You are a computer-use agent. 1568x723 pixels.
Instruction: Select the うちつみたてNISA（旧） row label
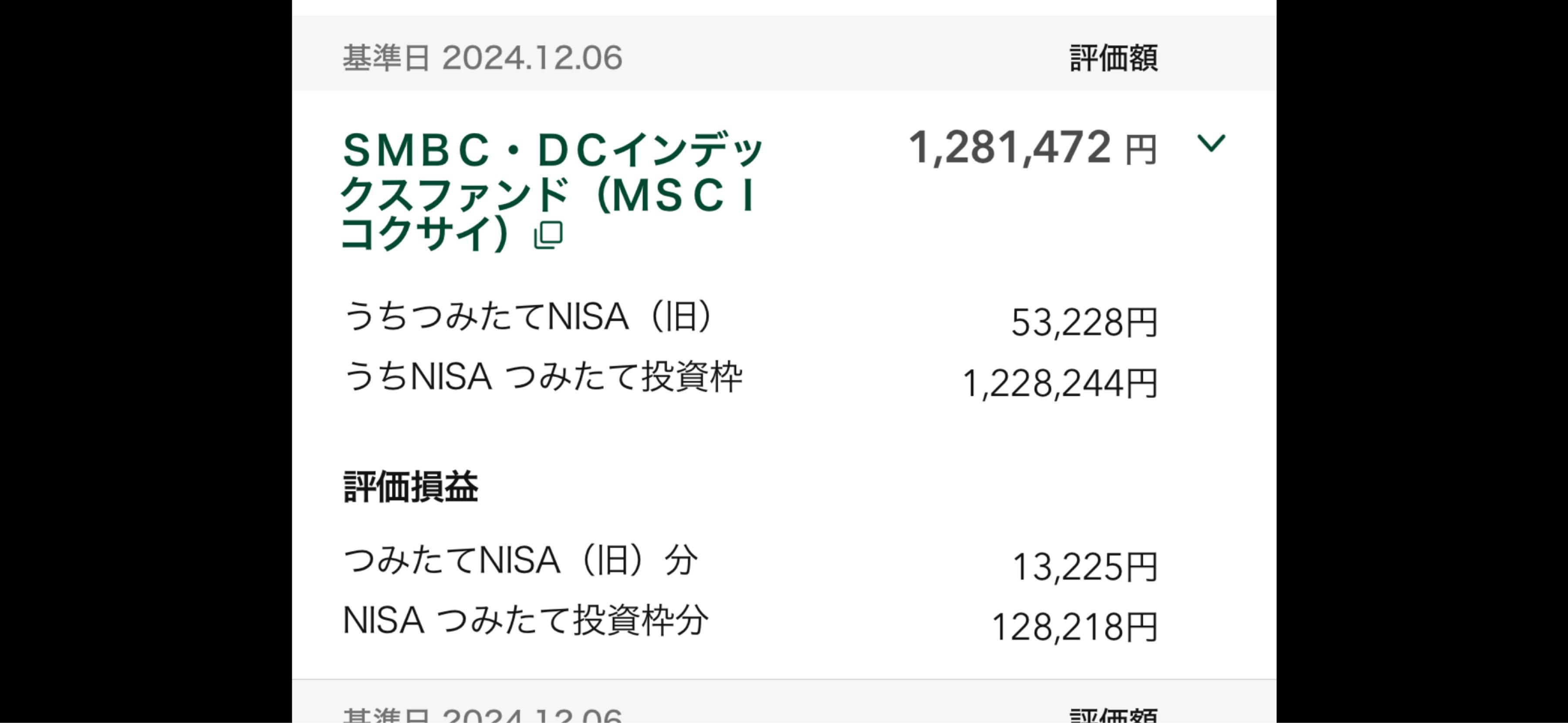click(x=528, y=316)
